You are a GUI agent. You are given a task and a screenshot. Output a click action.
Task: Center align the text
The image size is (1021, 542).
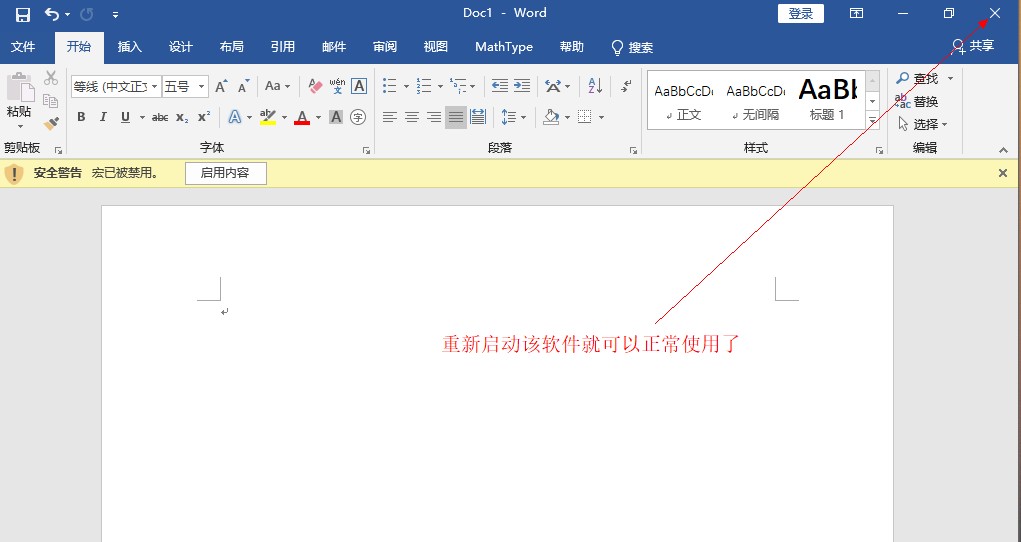point(412,117)
